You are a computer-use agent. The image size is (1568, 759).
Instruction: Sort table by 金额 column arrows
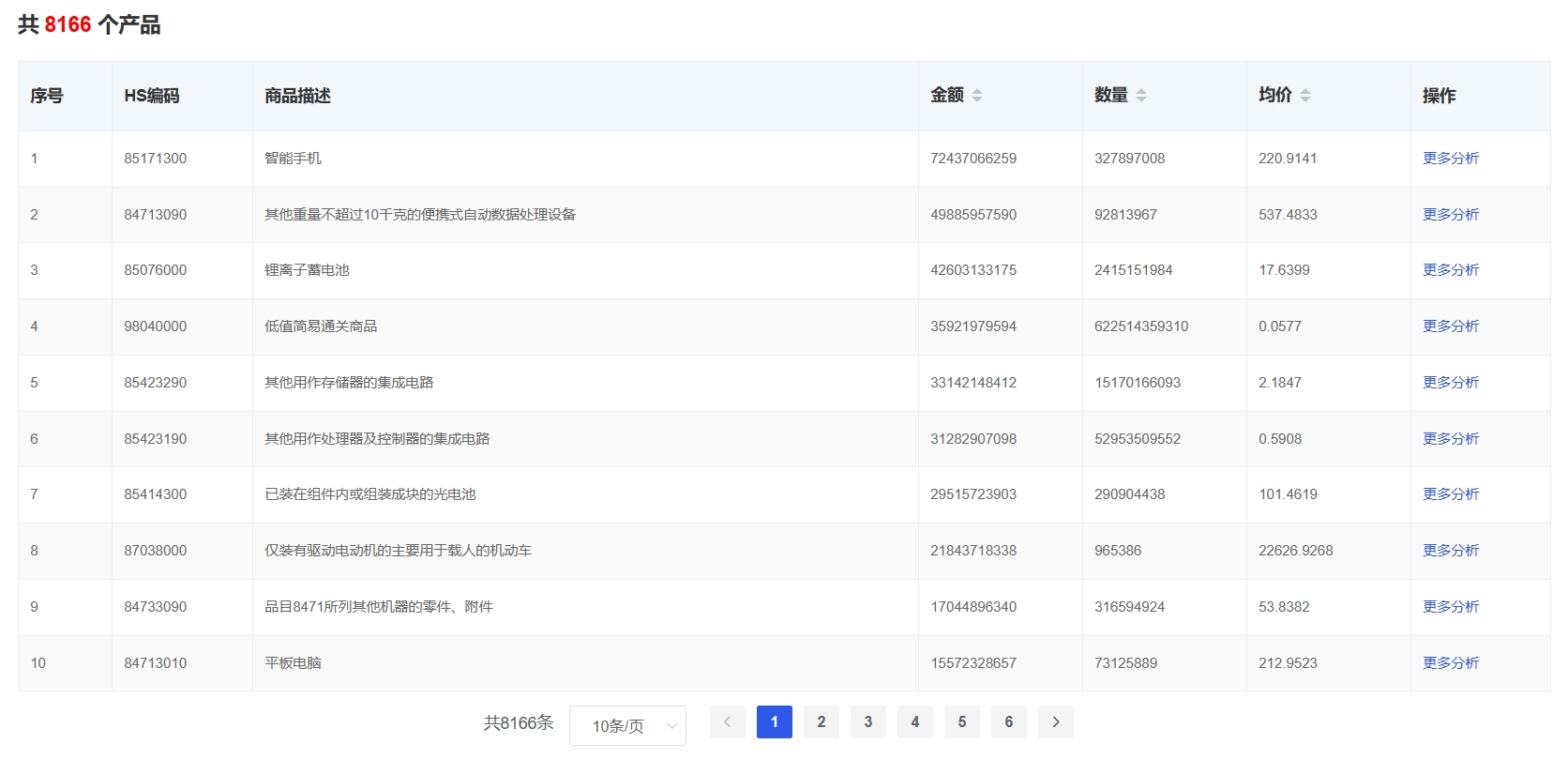[977, 96]
